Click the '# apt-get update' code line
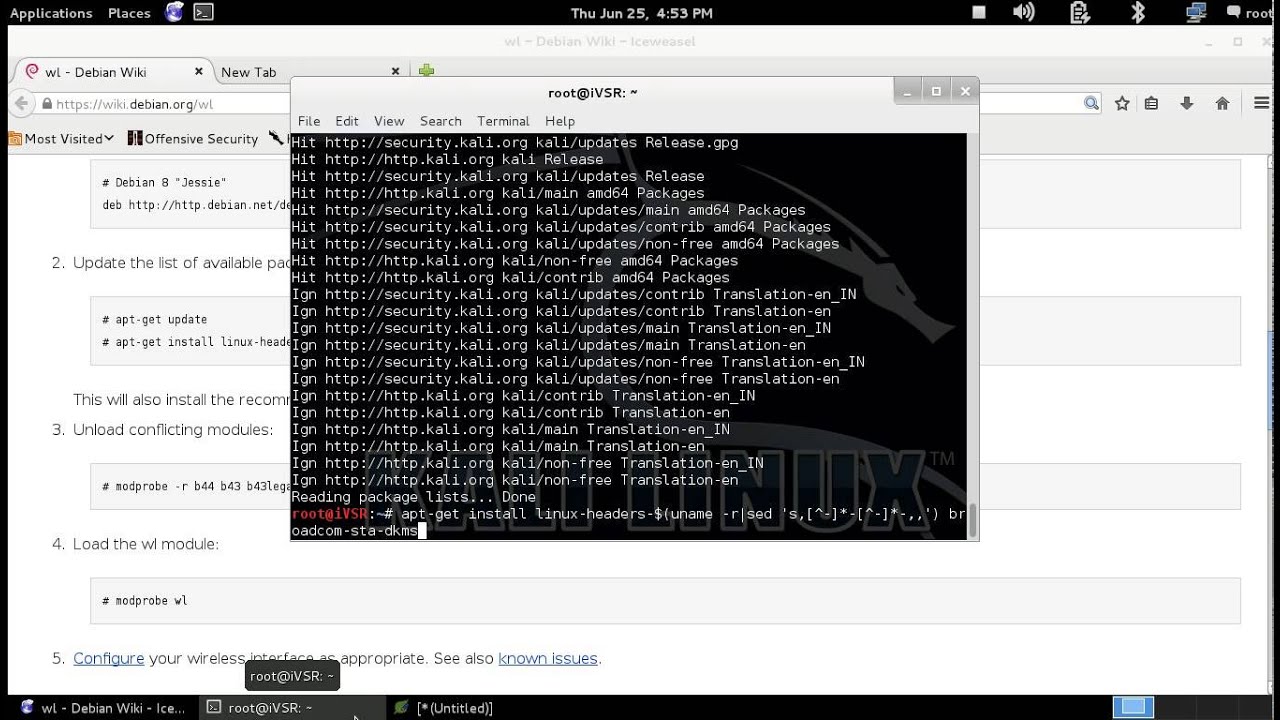This screenshot has width=1280, height=720. (x=154, y=320)
